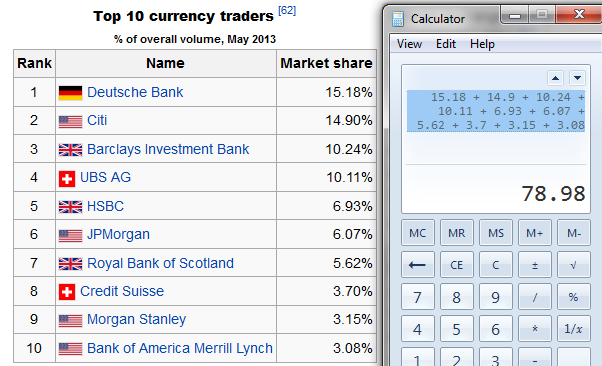Click the reciprocal 1/x button
The image size is (602, 366).
573,329
